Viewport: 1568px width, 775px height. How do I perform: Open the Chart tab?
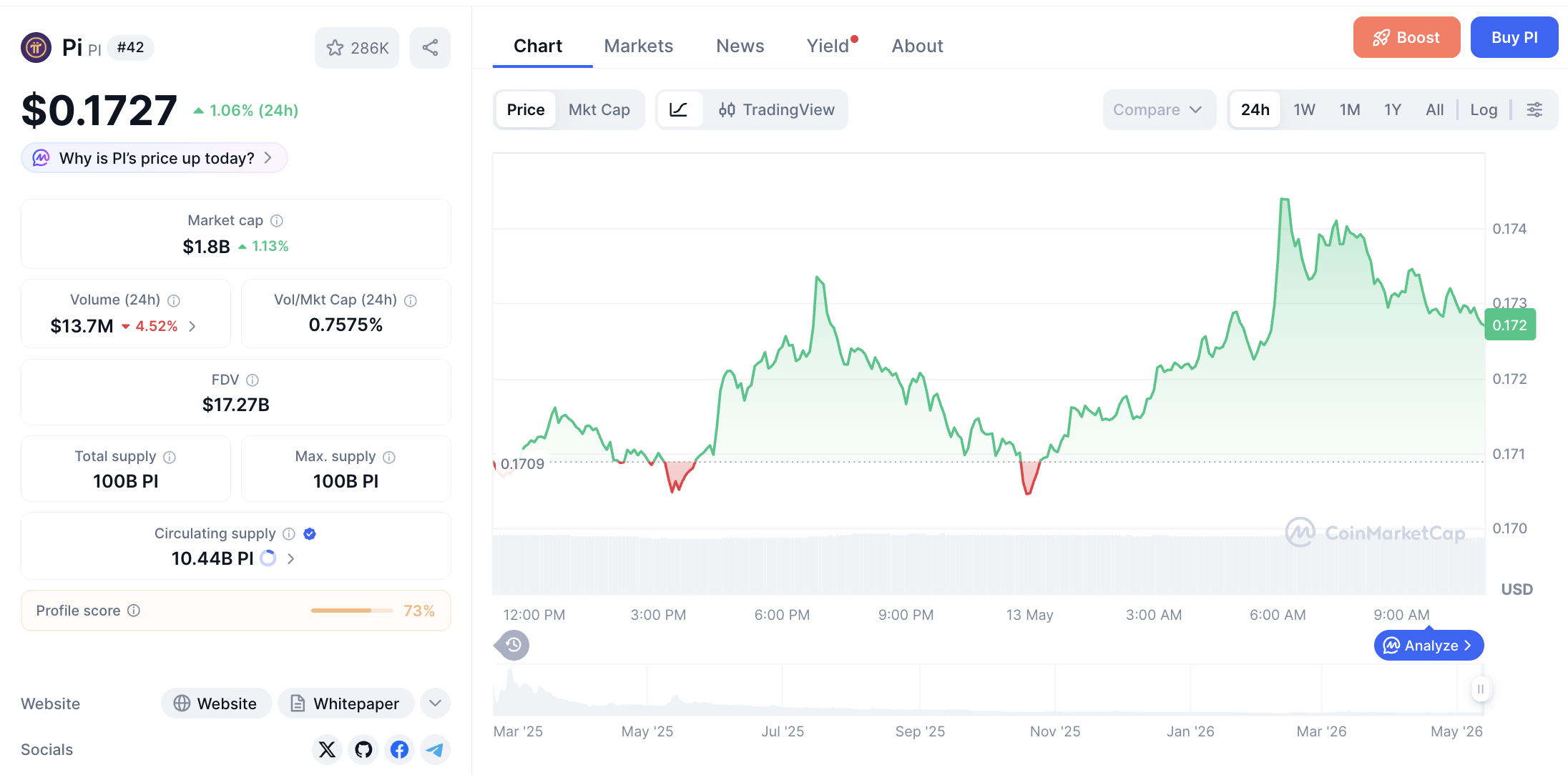(538, 46)
